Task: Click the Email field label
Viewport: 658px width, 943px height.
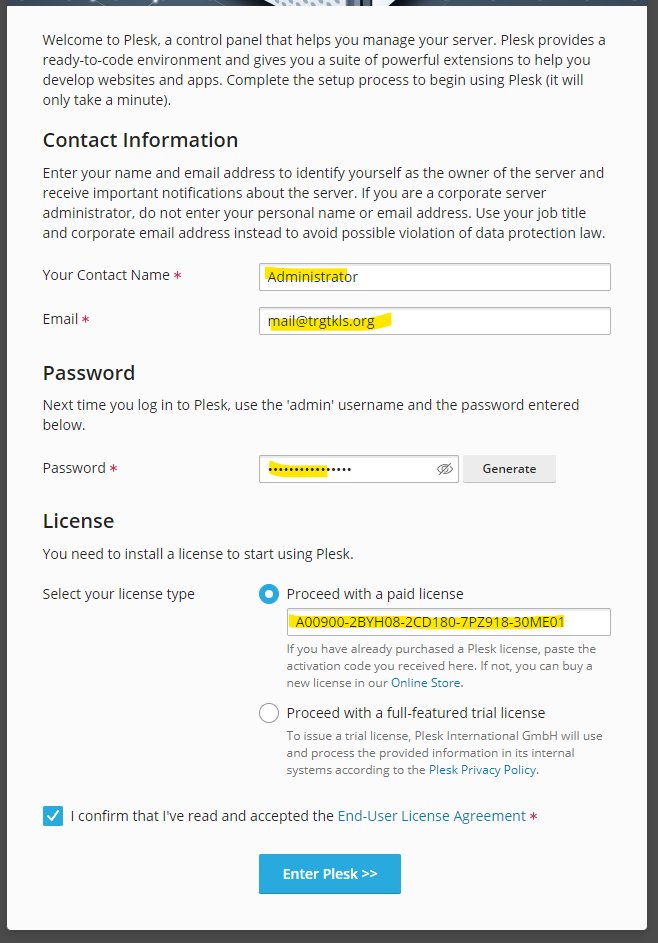Action: click(60, 319)
